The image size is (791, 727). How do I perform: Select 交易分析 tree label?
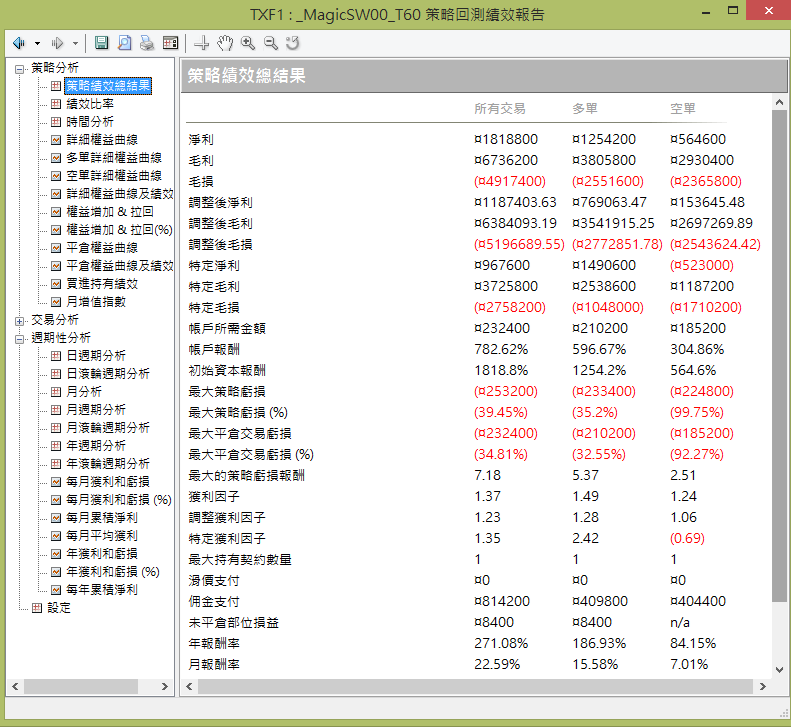coord(55,320)
